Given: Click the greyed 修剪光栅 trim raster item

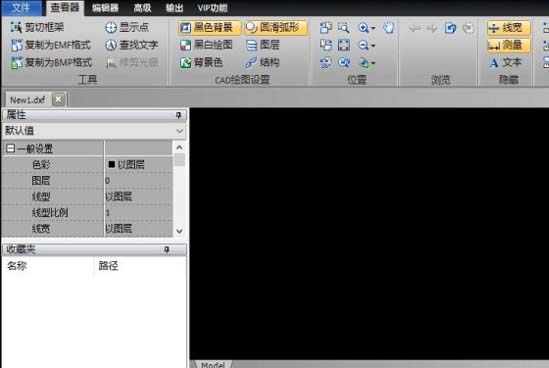Looking at the screenshot, I should point(132,63).
